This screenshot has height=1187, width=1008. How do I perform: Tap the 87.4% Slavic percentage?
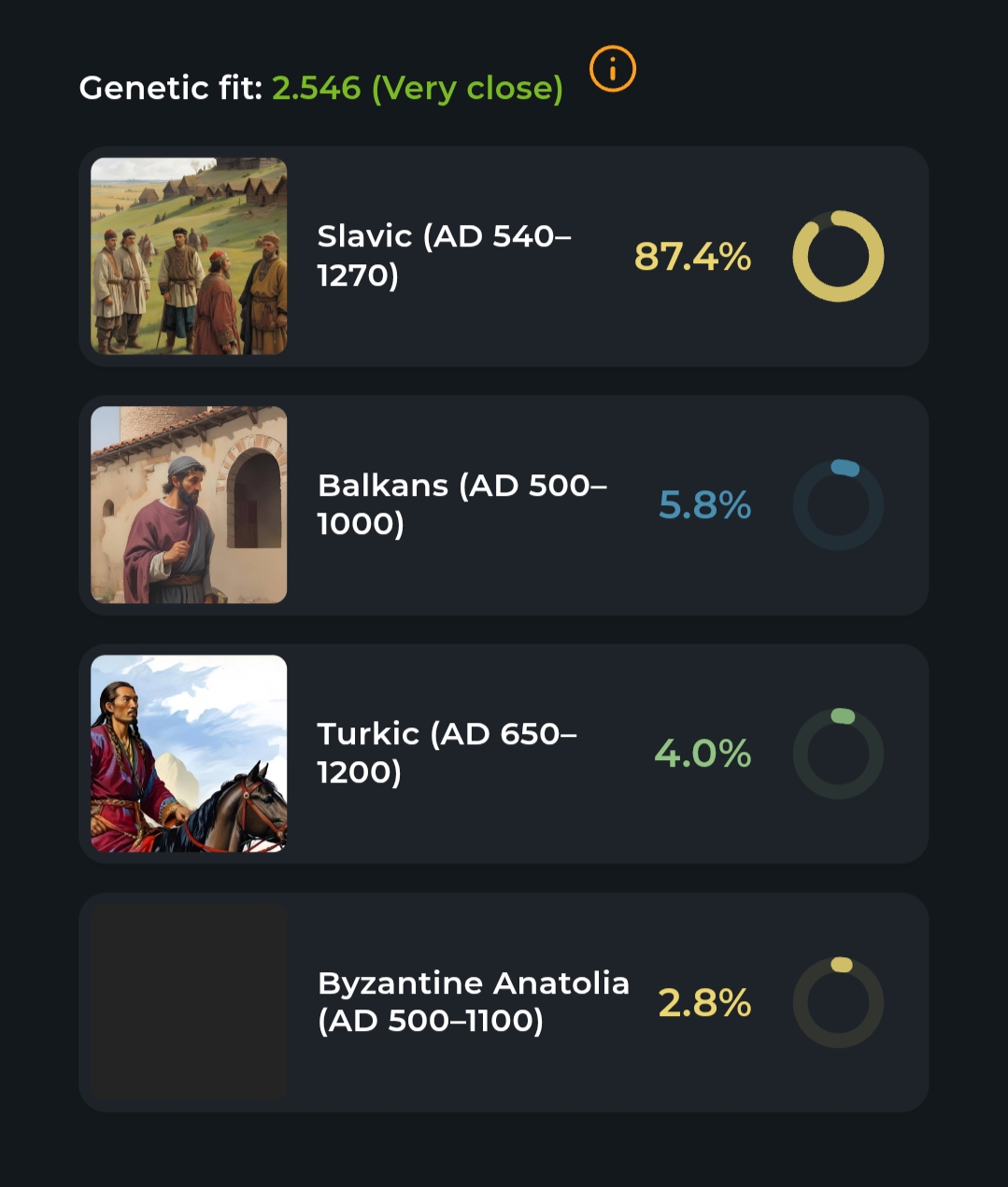[x=692, y=257]
